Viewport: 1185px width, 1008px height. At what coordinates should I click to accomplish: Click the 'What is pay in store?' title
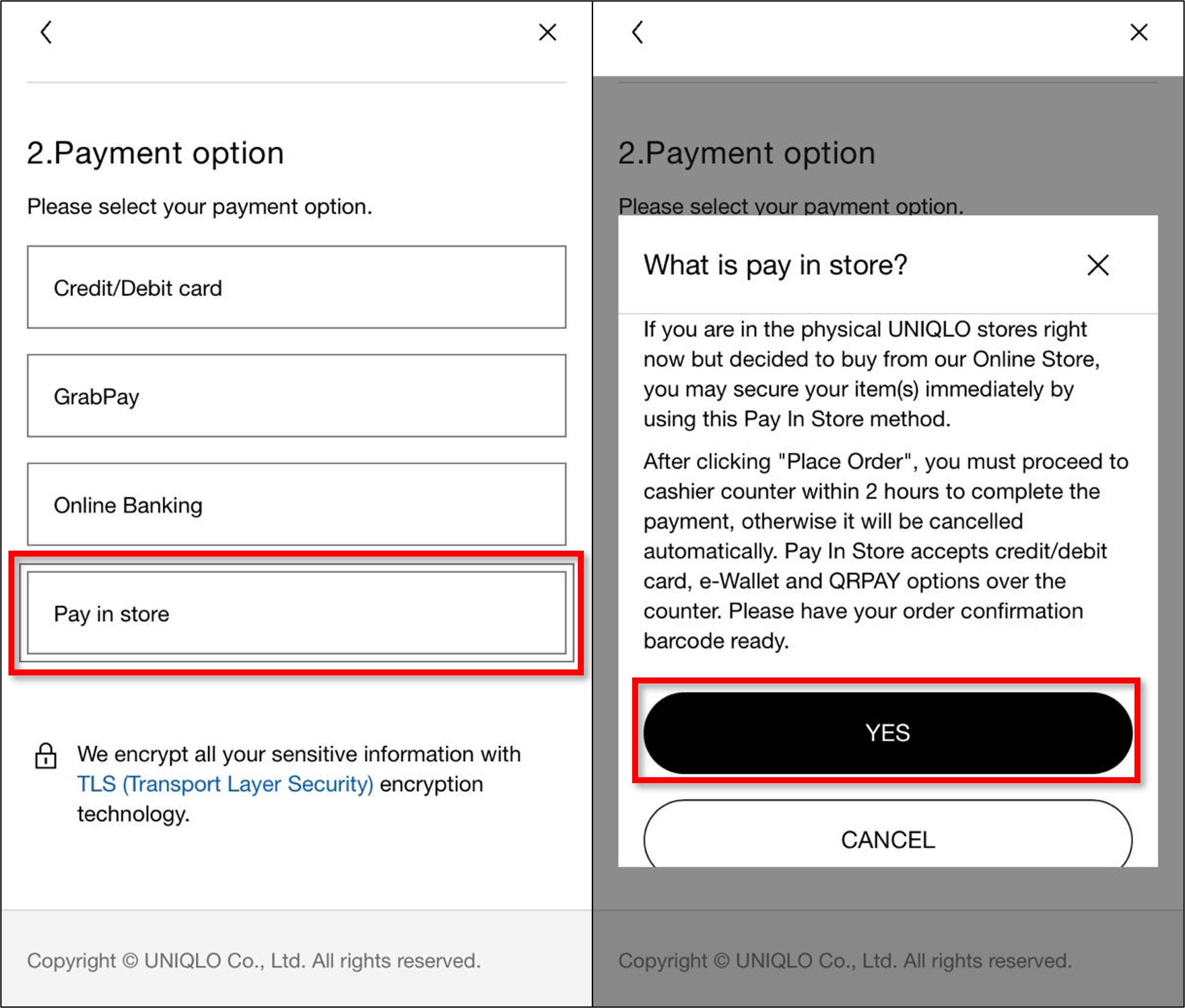tap(775, 265)
